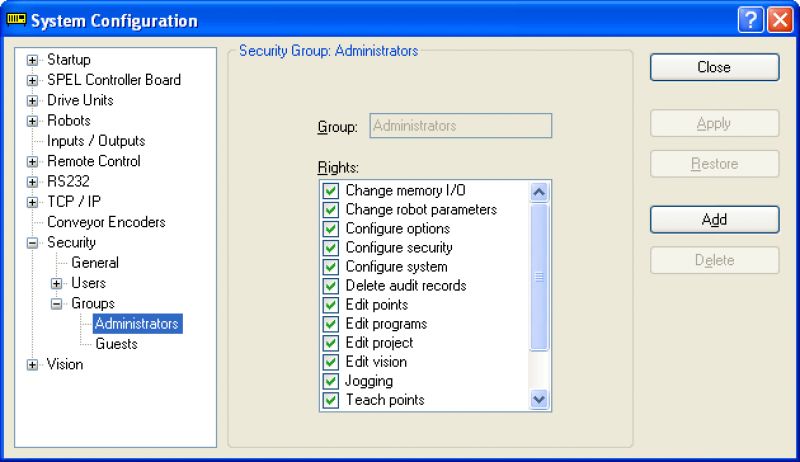Screen dimensions: 800x462
Task: Click the System Configuration title bar icon
Action: [x=16, y=19]
